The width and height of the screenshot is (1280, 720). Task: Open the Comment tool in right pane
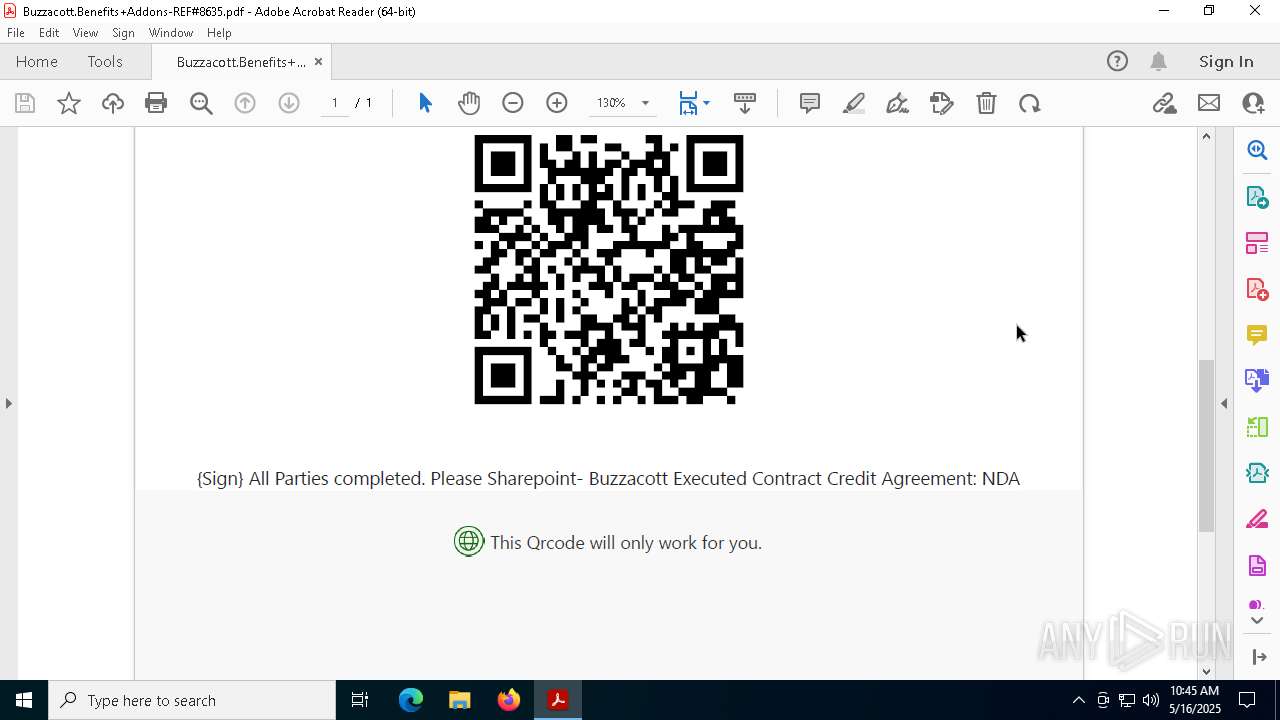pos(1257,334)
